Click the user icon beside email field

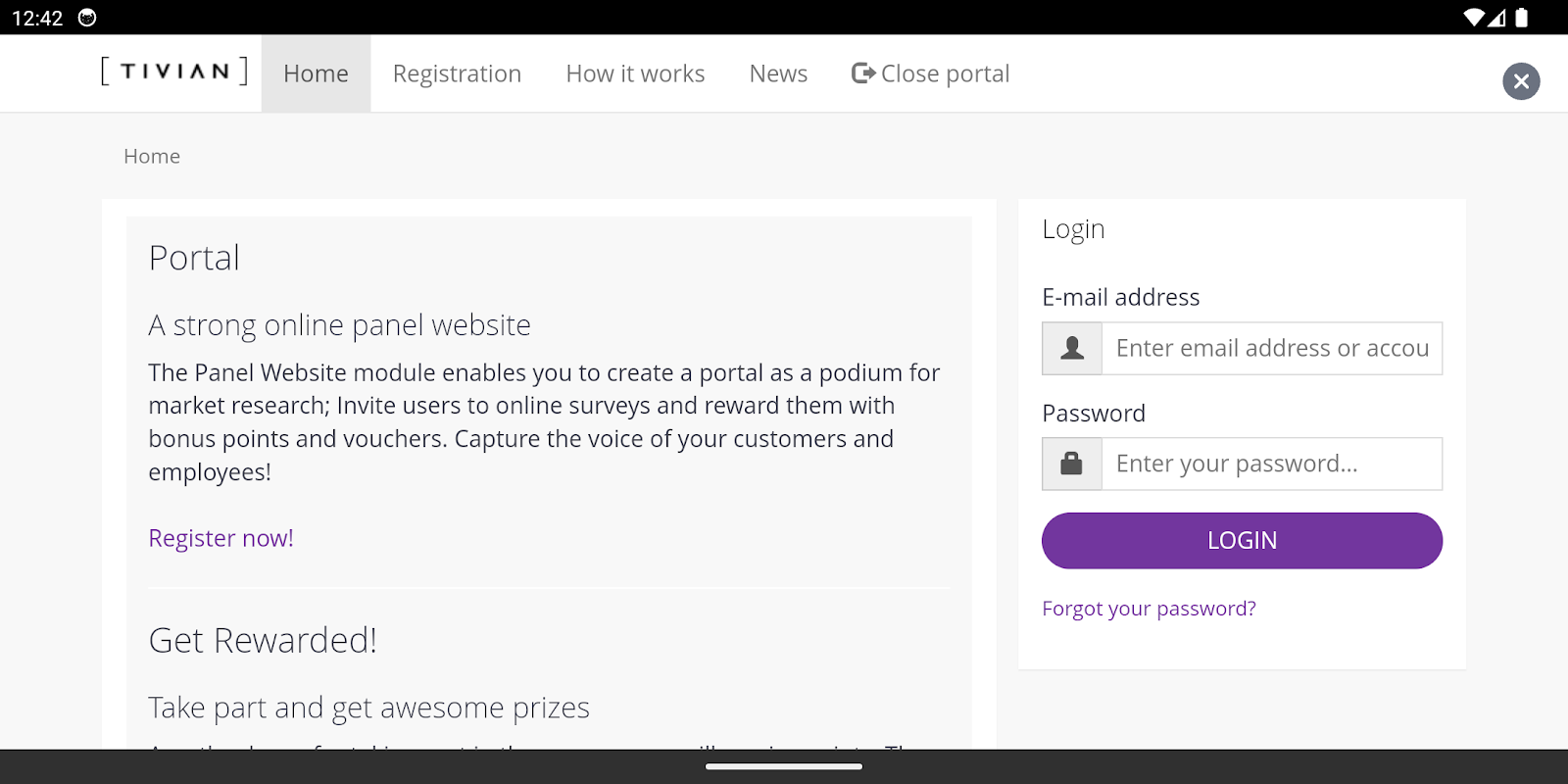point(1072,349)
